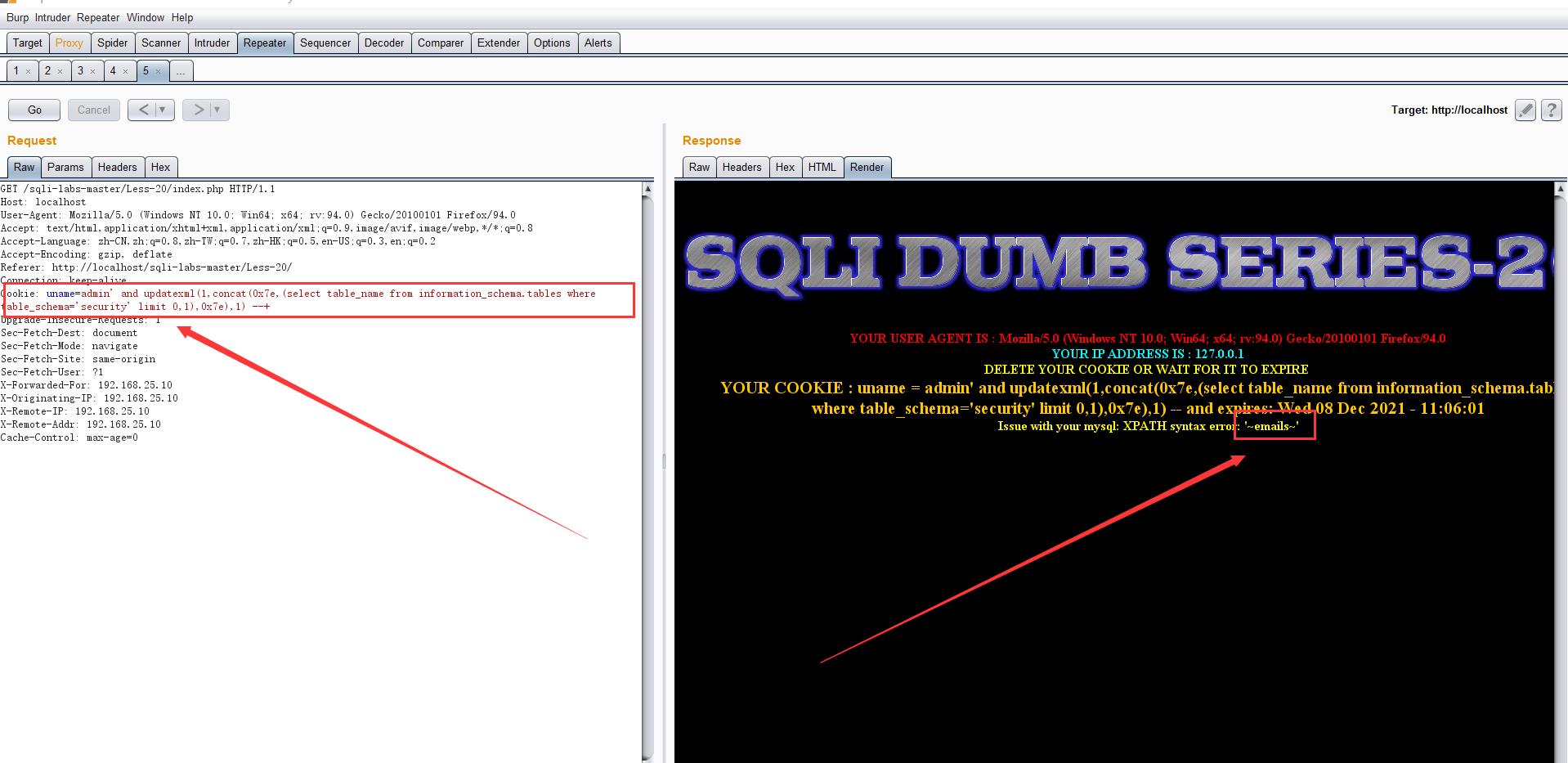The height and width of the screenshot is (763, 1568).
Task: Show Response Raw view tab
Action: (700, 167)
